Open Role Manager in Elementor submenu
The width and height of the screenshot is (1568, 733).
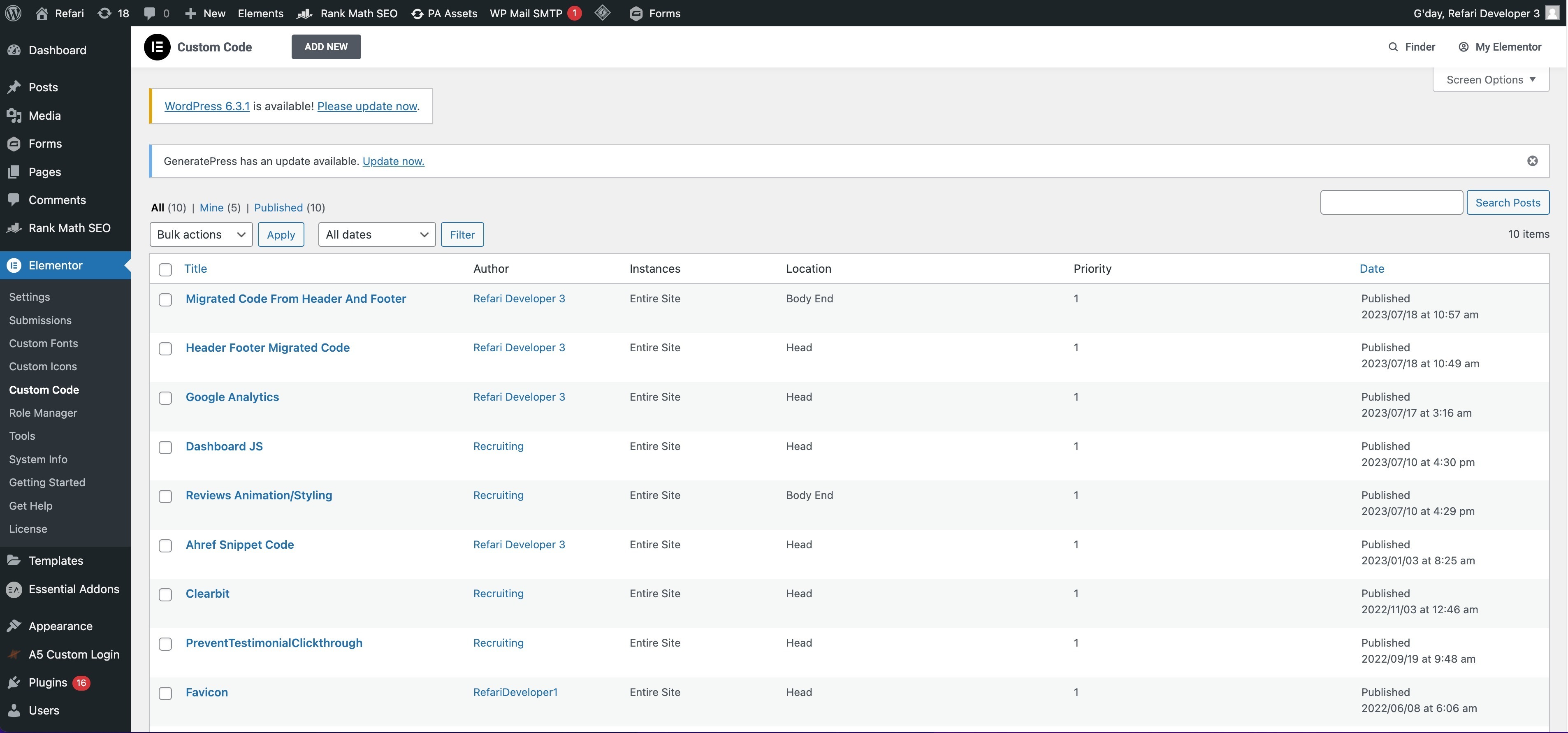(x=43, y=413)
